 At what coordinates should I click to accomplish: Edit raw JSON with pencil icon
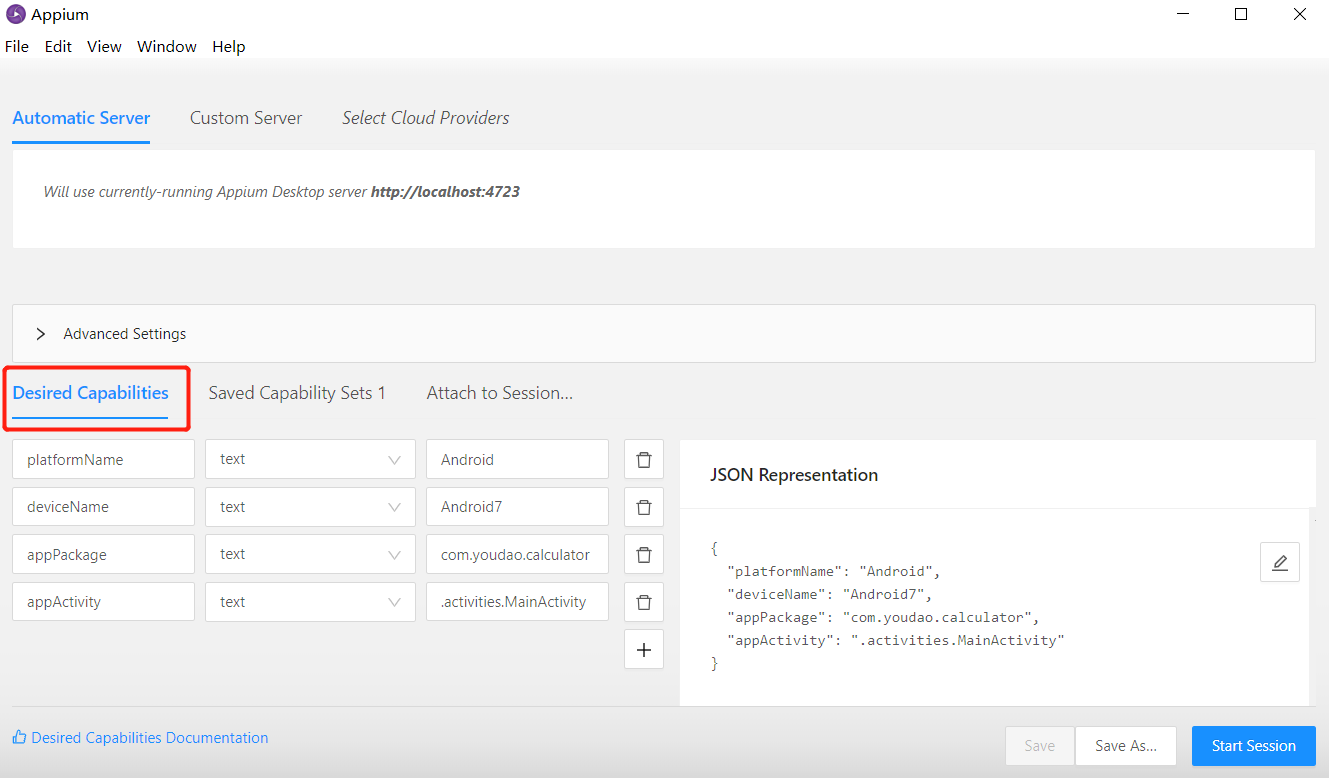[x=1279, y=563]
